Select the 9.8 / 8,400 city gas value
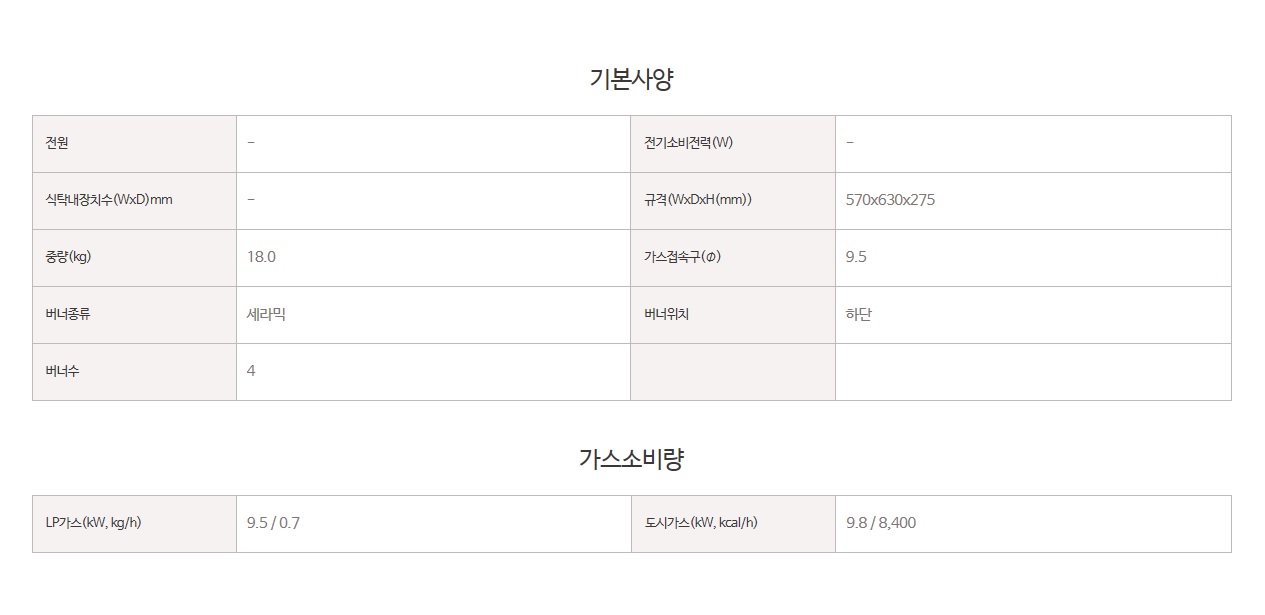The image size is (1265, 615). tap(881, 523)
